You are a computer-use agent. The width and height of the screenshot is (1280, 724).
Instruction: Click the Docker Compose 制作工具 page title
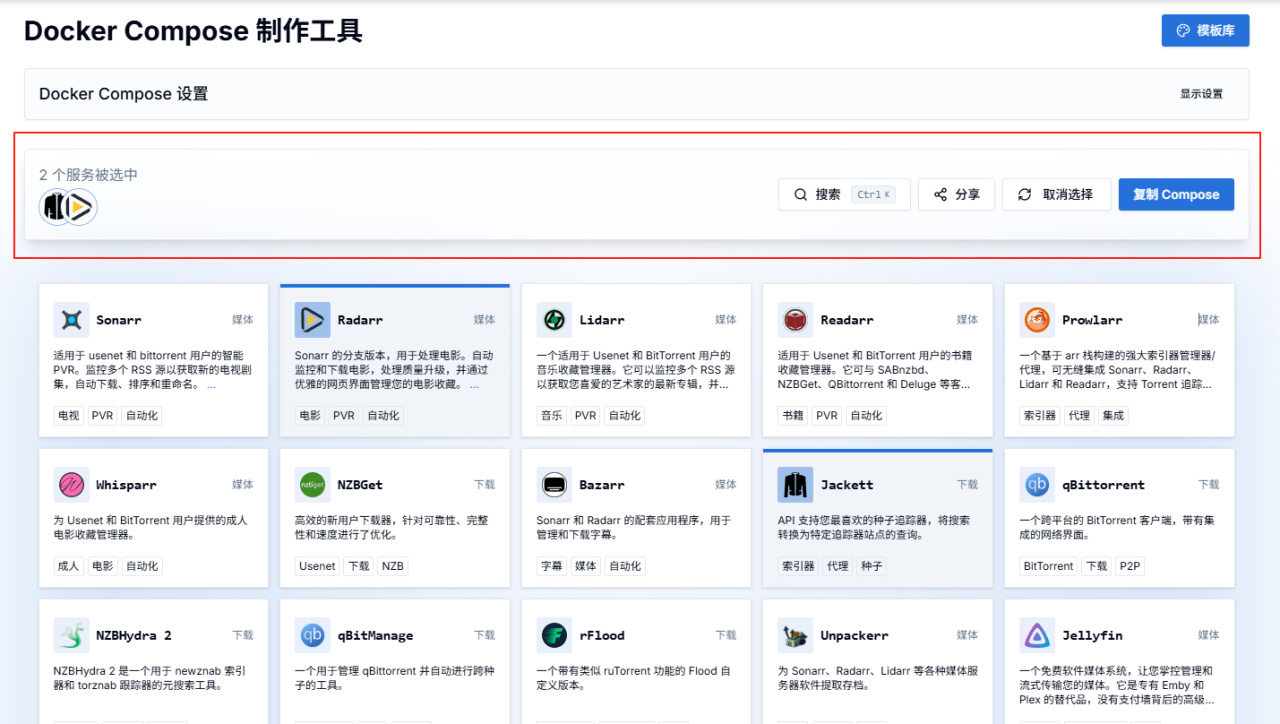point(193,31)
